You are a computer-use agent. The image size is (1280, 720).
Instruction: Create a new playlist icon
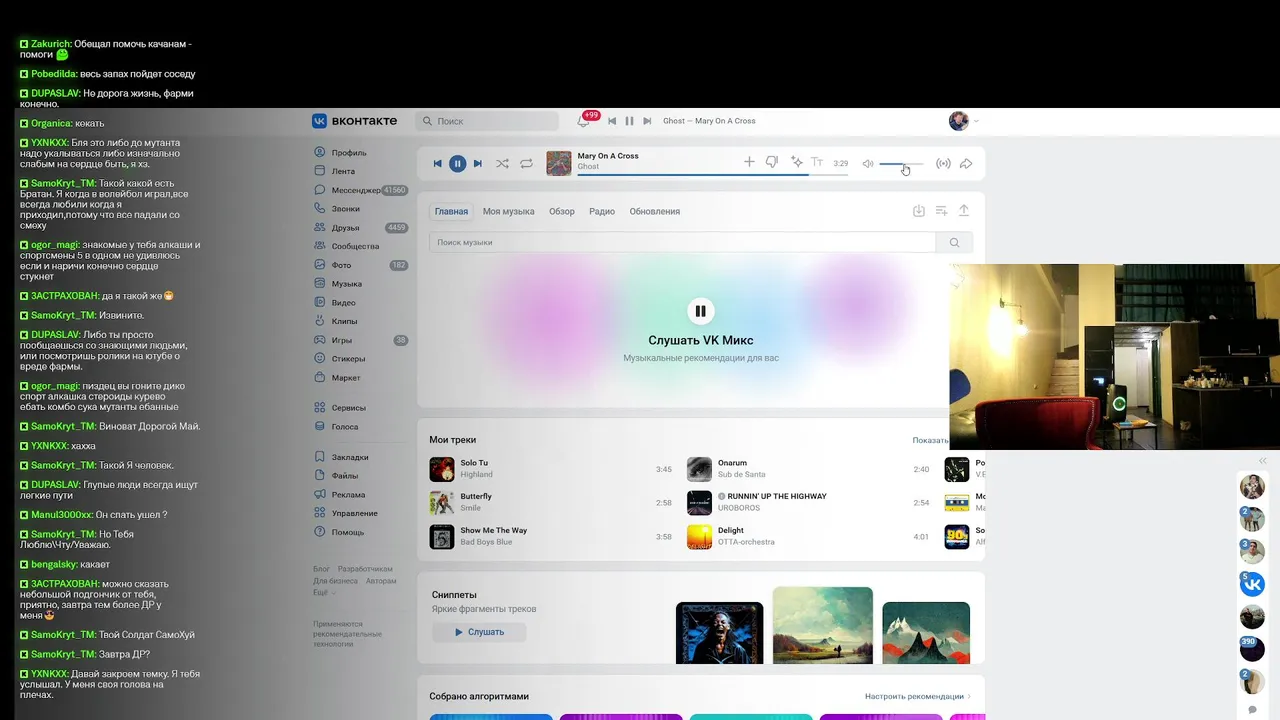click(x=941, y=211)
